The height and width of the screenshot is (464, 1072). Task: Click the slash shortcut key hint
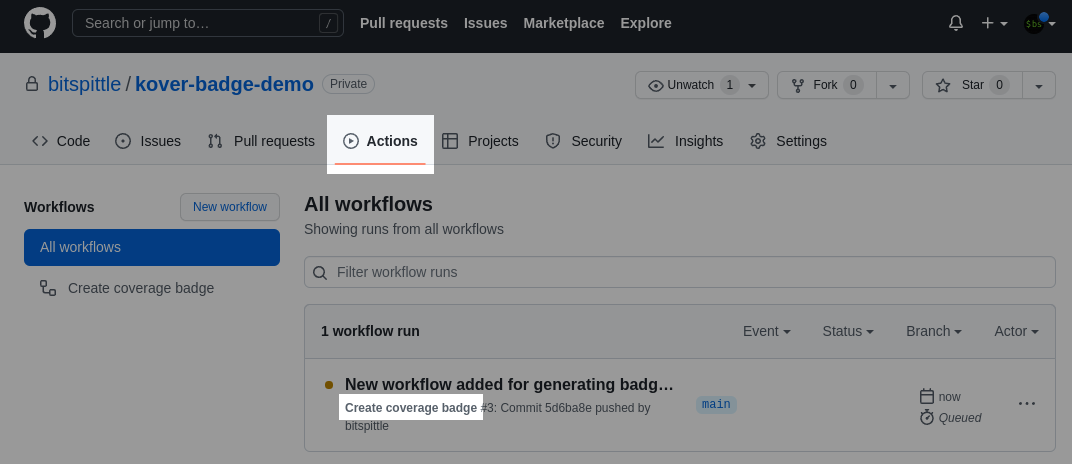[x=328, y=23]
